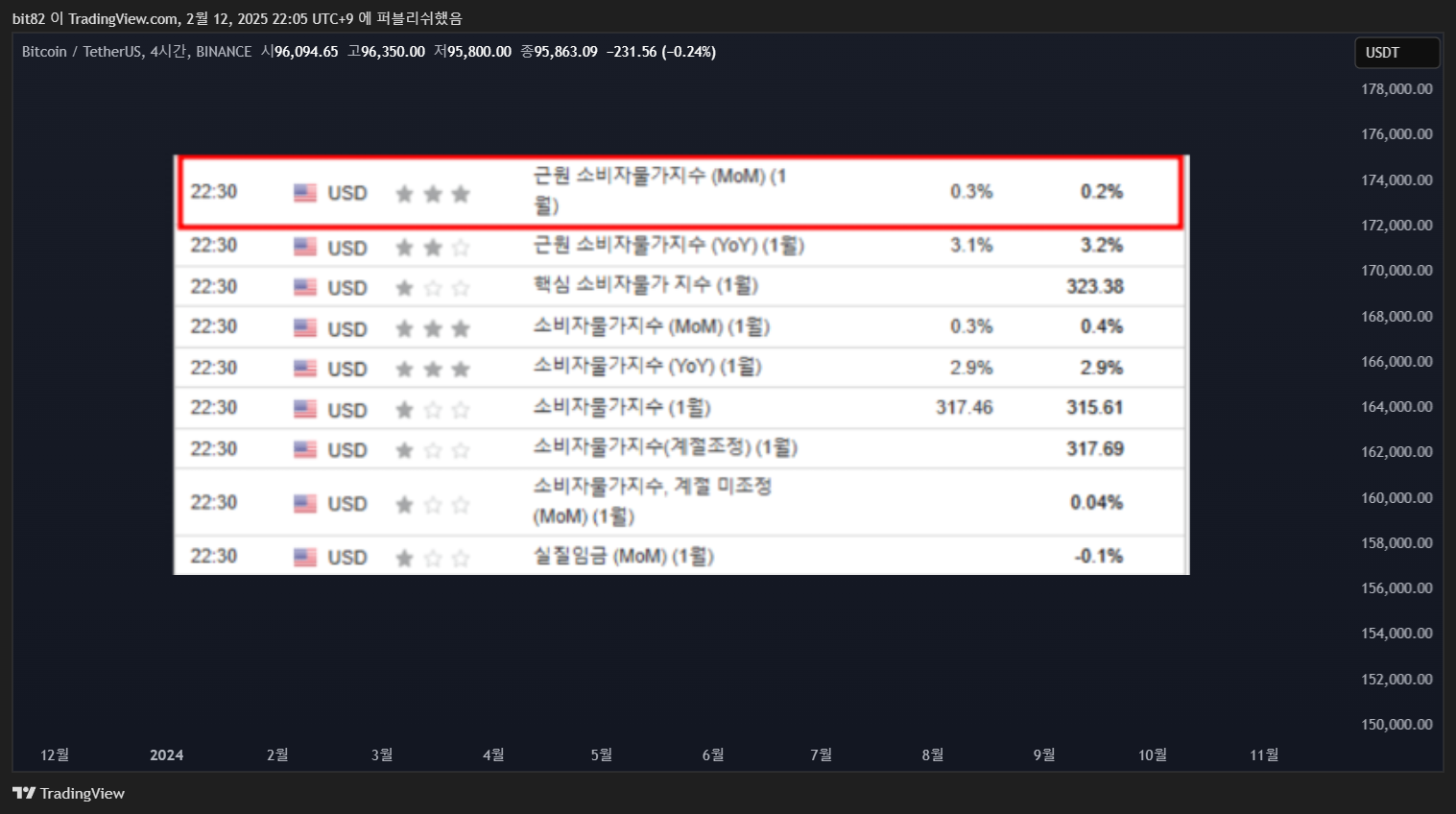The width and height of the screenshot is (1456, 814).
Task: Click the 0.4% value
Action: 1102,327
